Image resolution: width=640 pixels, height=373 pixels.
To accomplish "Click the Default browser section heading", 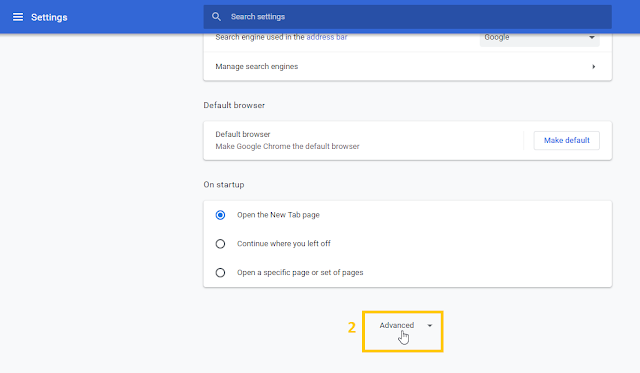I will [x=234, y=105].
